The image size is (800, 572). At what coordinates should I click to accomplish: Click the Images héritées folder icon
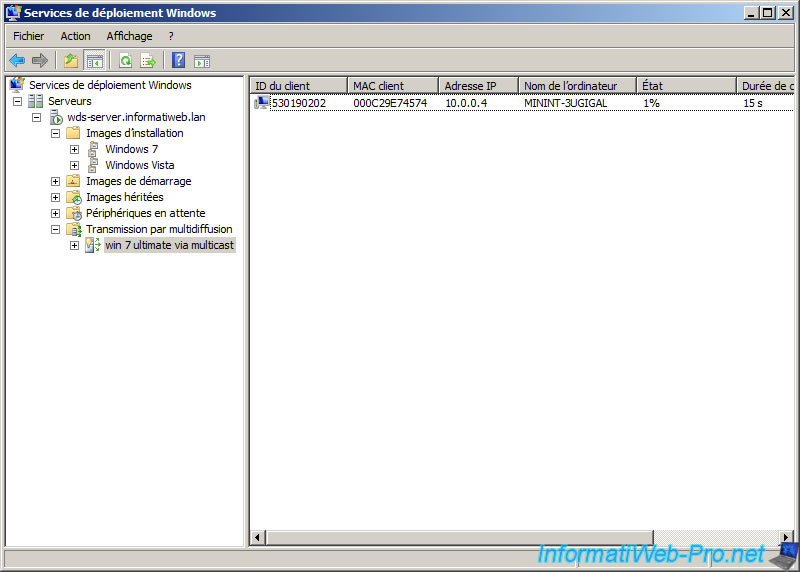coord(74,197)
